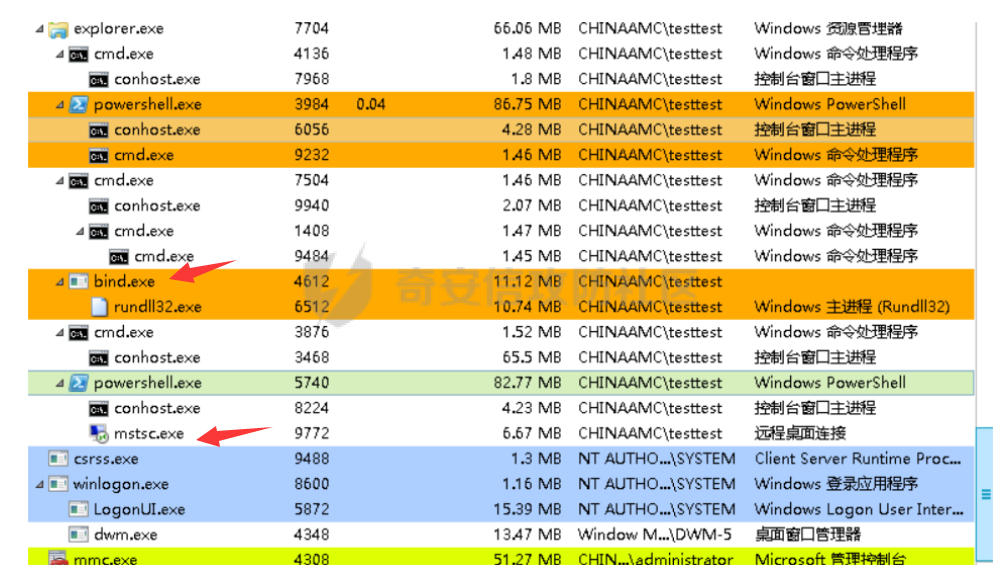Click the explorer.exe folder icon
The width and height of the screenshot is (1007, 572).
coord(58,29)
